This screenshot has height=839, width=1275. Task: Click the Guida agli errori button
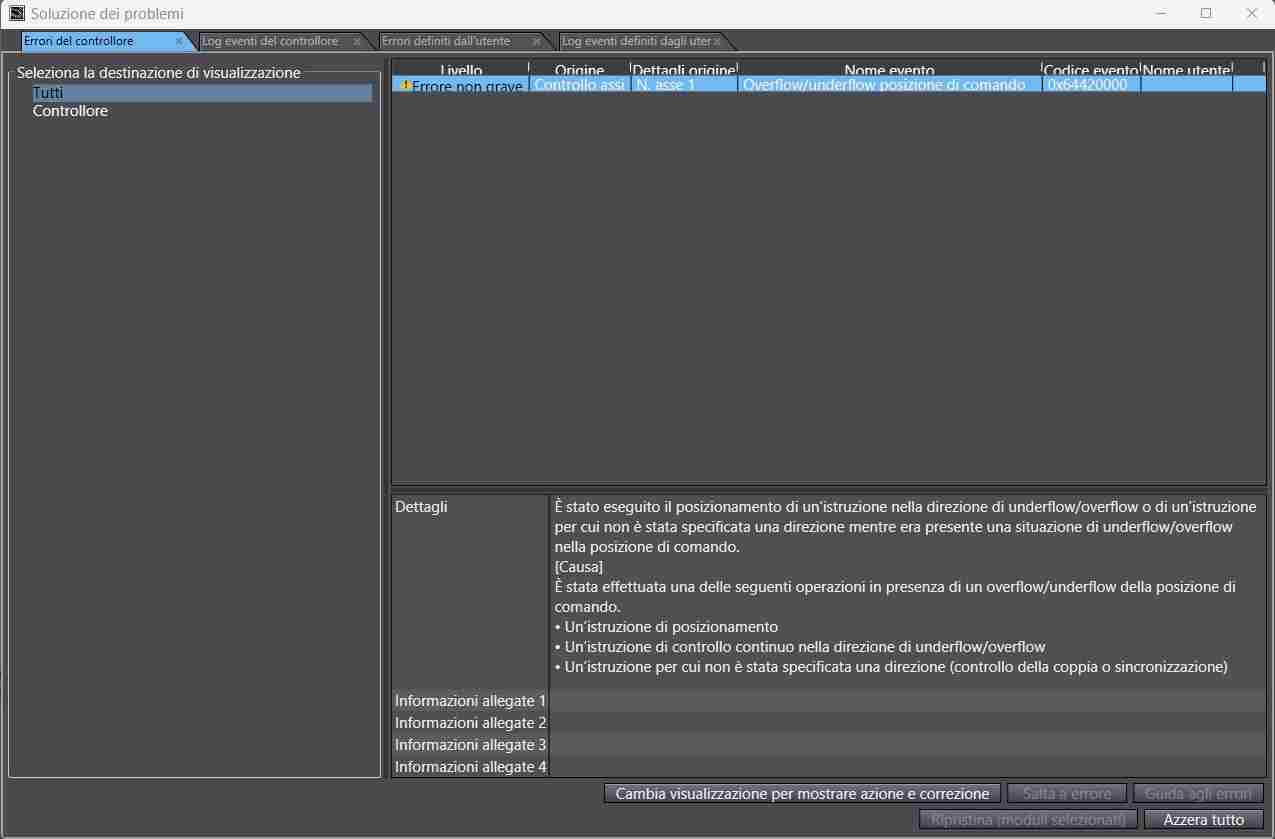click(1198, 793)
